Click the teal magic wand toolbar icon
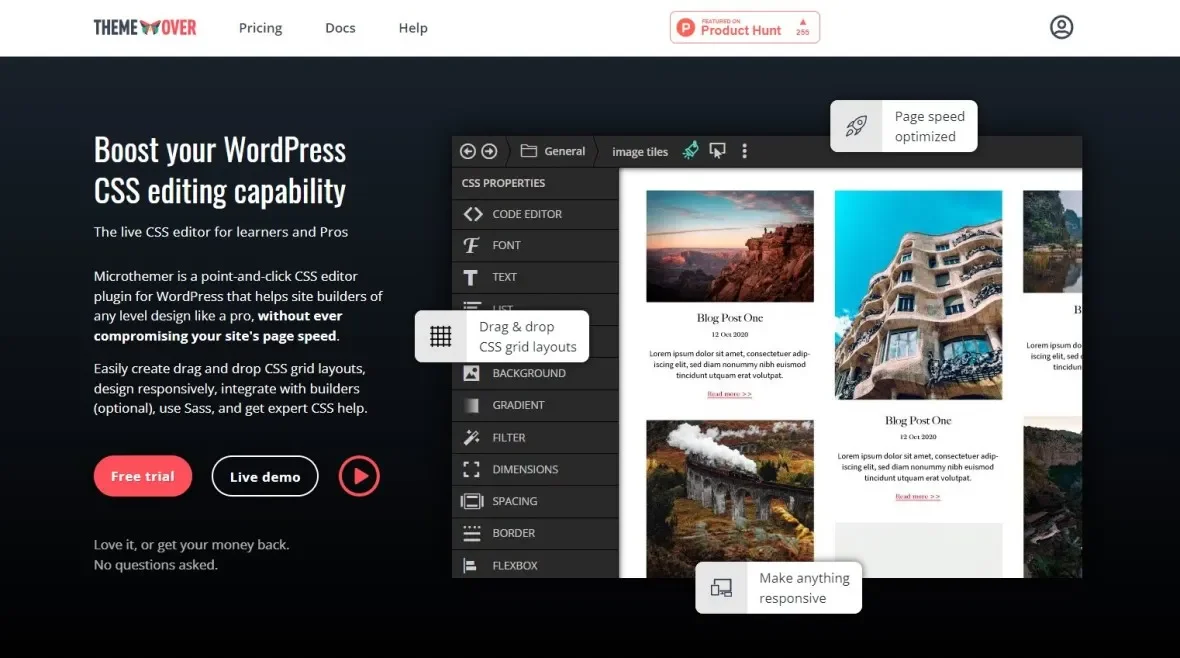Screen dimensions: 1180x658 pyautogui.click(x=690, y=150)
